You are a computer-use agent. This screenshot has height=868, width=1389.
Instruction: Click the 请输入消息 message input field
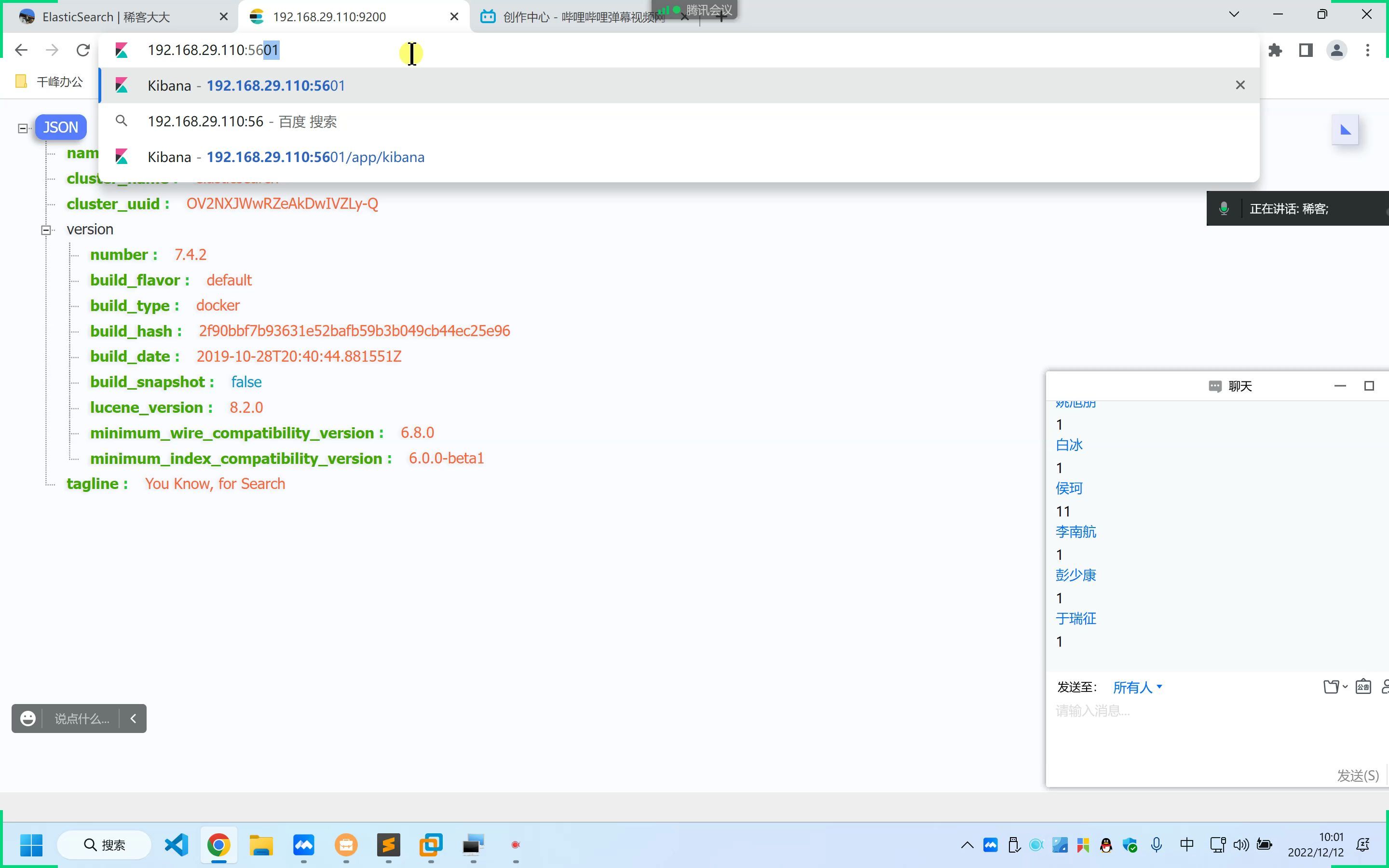pos(1217,730)
